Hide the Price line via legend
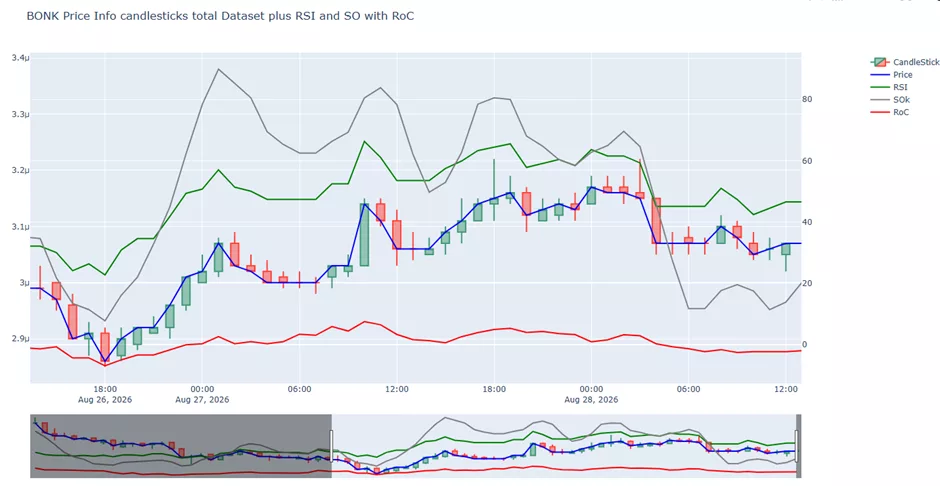The height and width of the screenshot is (486, 940). 892,75
